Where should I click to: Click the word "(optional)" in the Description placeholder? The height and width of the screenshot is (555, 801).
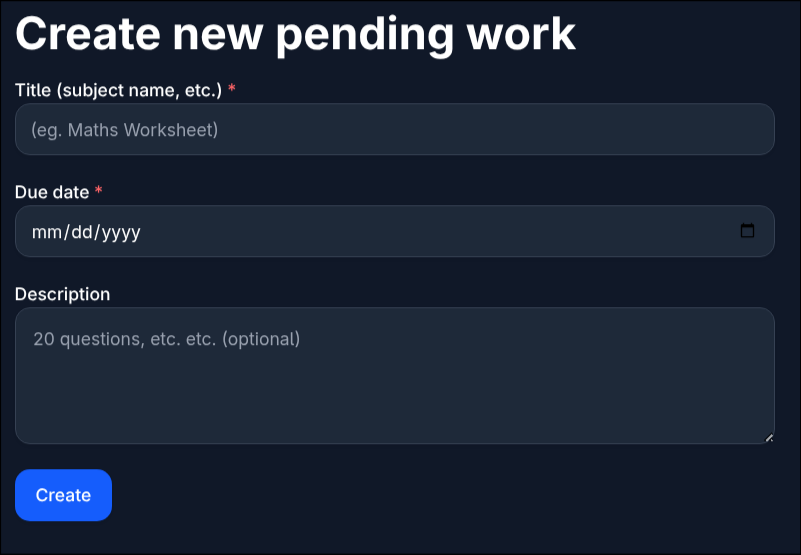(x=261, y=339)
